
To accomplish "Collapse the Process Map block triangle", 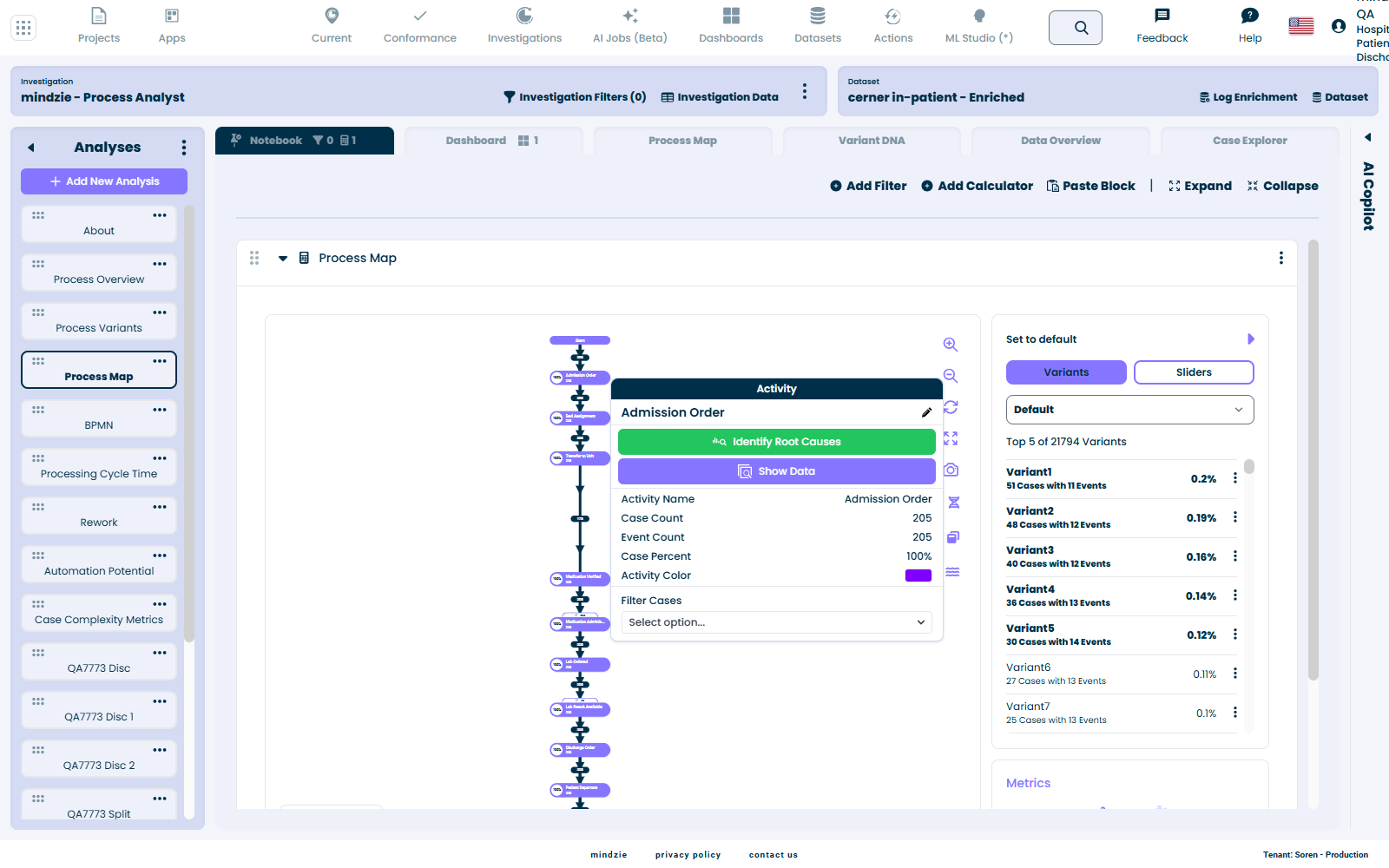I will [x=283, y=258].
